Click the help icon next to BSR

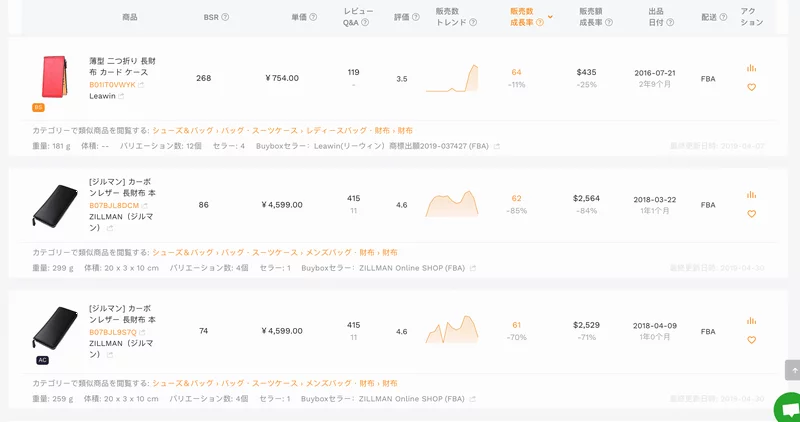coord(225,17)
